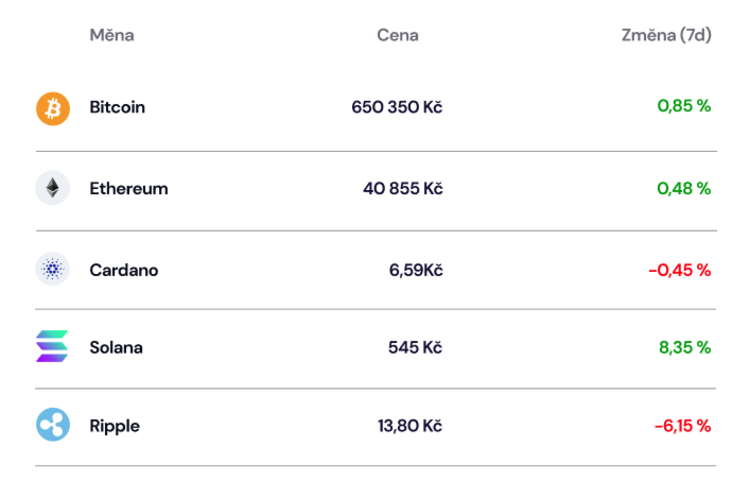750x498 pixels.
Task: Click Solana's 8,35 % weekly change
Action: tap(684, 347)
